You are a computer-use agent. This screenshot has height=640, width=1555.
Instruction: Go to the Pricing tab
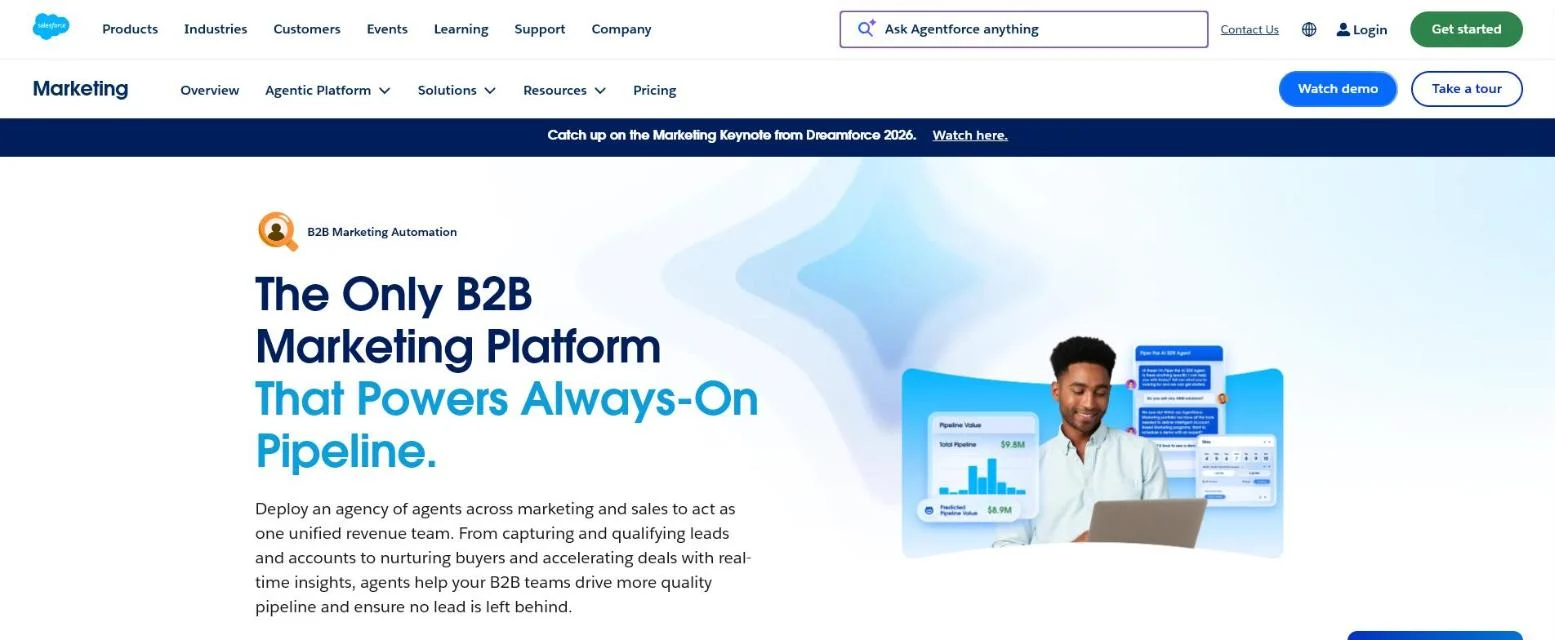click(655, 90)
